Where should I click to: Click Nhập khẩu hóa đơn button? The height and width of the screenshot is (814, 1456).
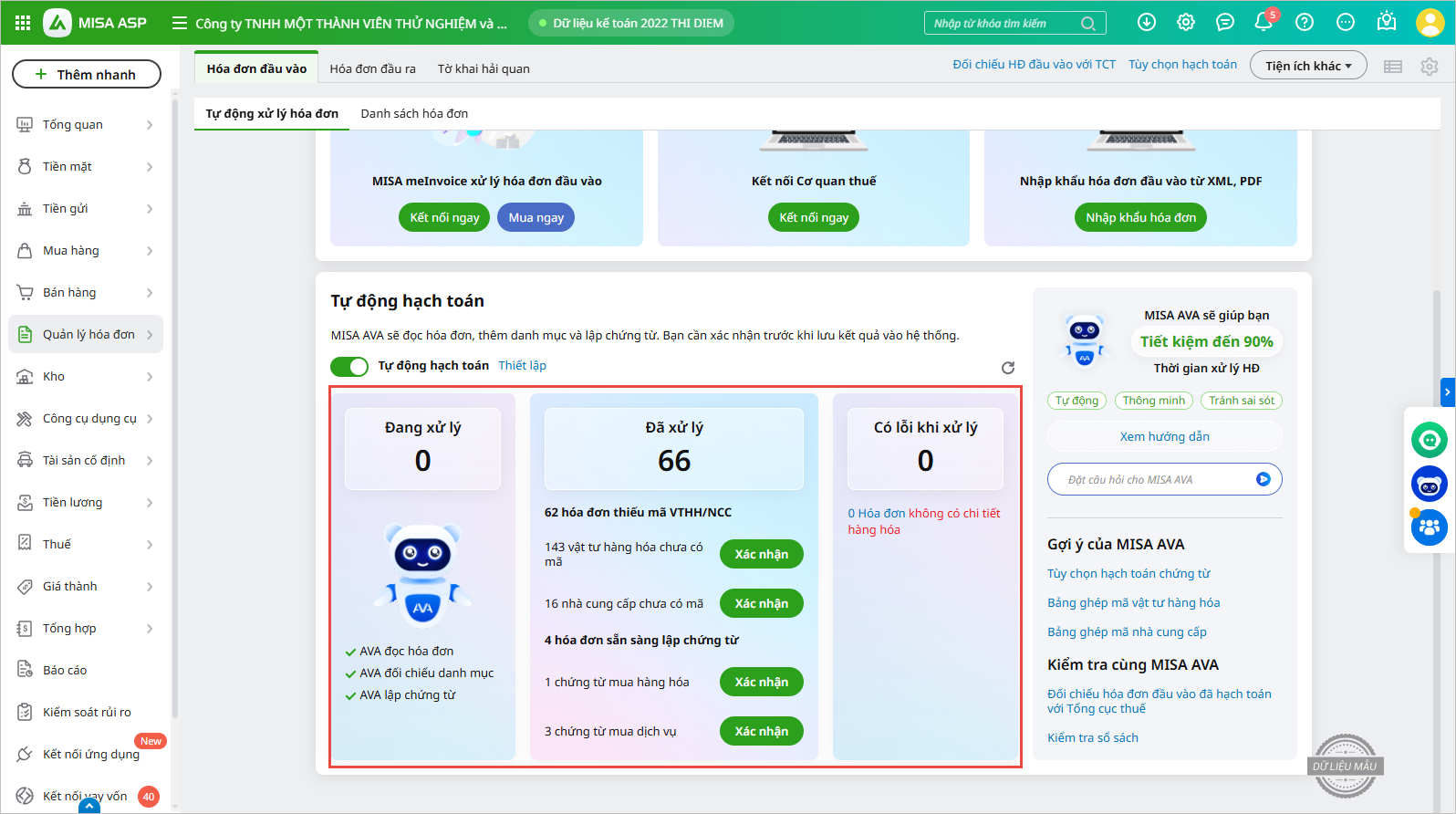[x=1140, y=218]
